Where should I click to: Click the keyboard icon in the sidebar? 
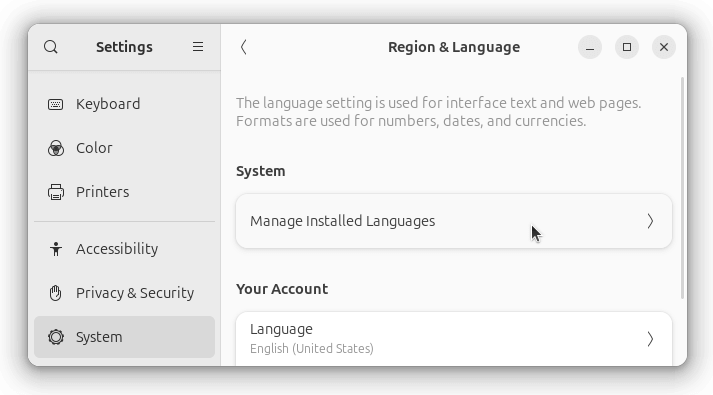(55, 104)
